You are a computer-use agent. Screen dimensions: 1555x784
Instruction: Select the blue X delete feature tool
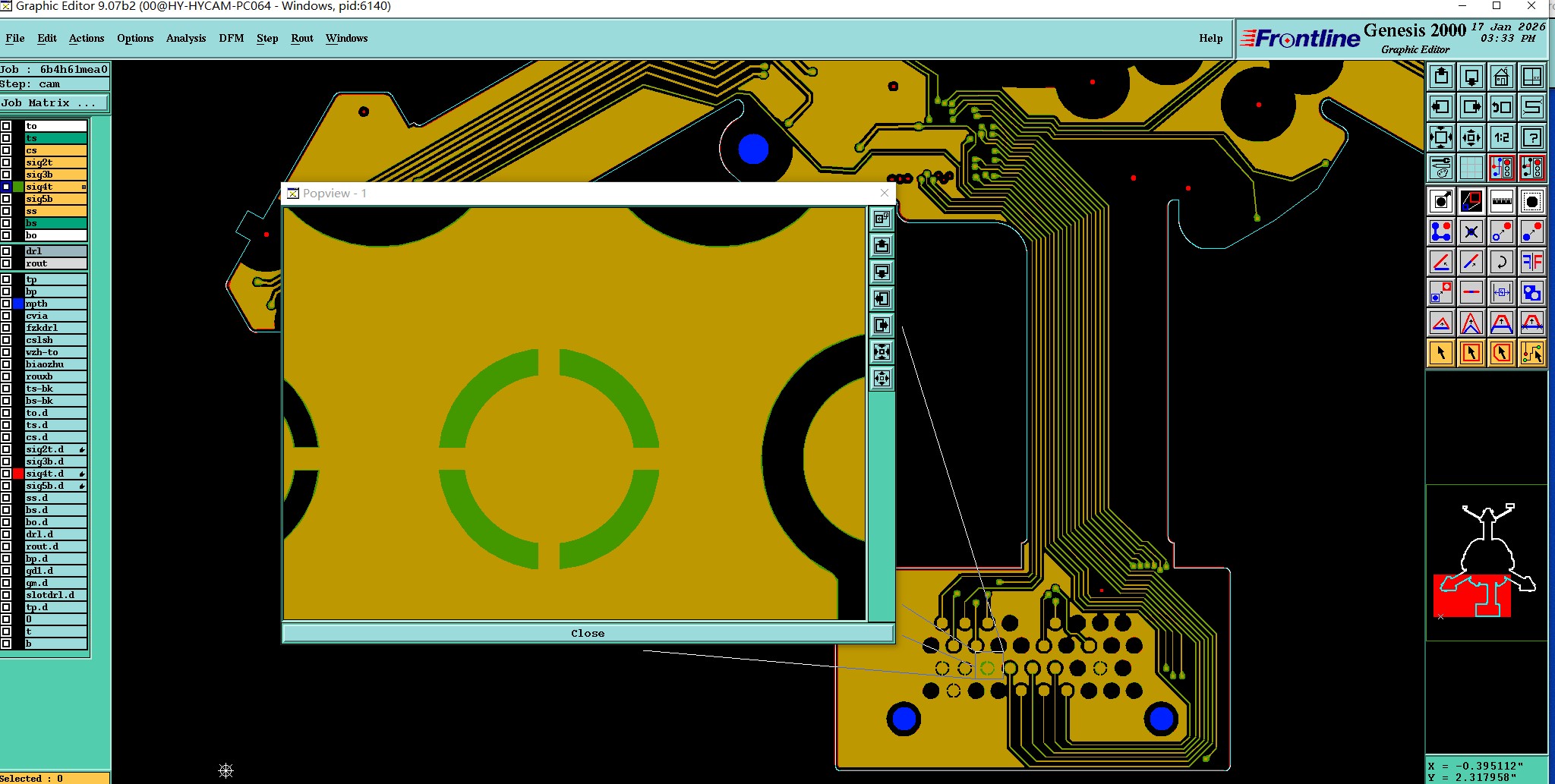point(1471,231)
